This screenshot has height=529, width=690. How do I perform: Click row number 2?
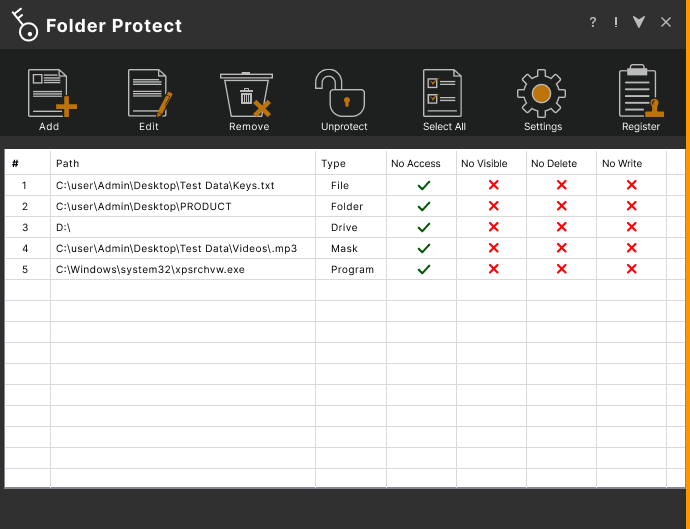point(25,206)
